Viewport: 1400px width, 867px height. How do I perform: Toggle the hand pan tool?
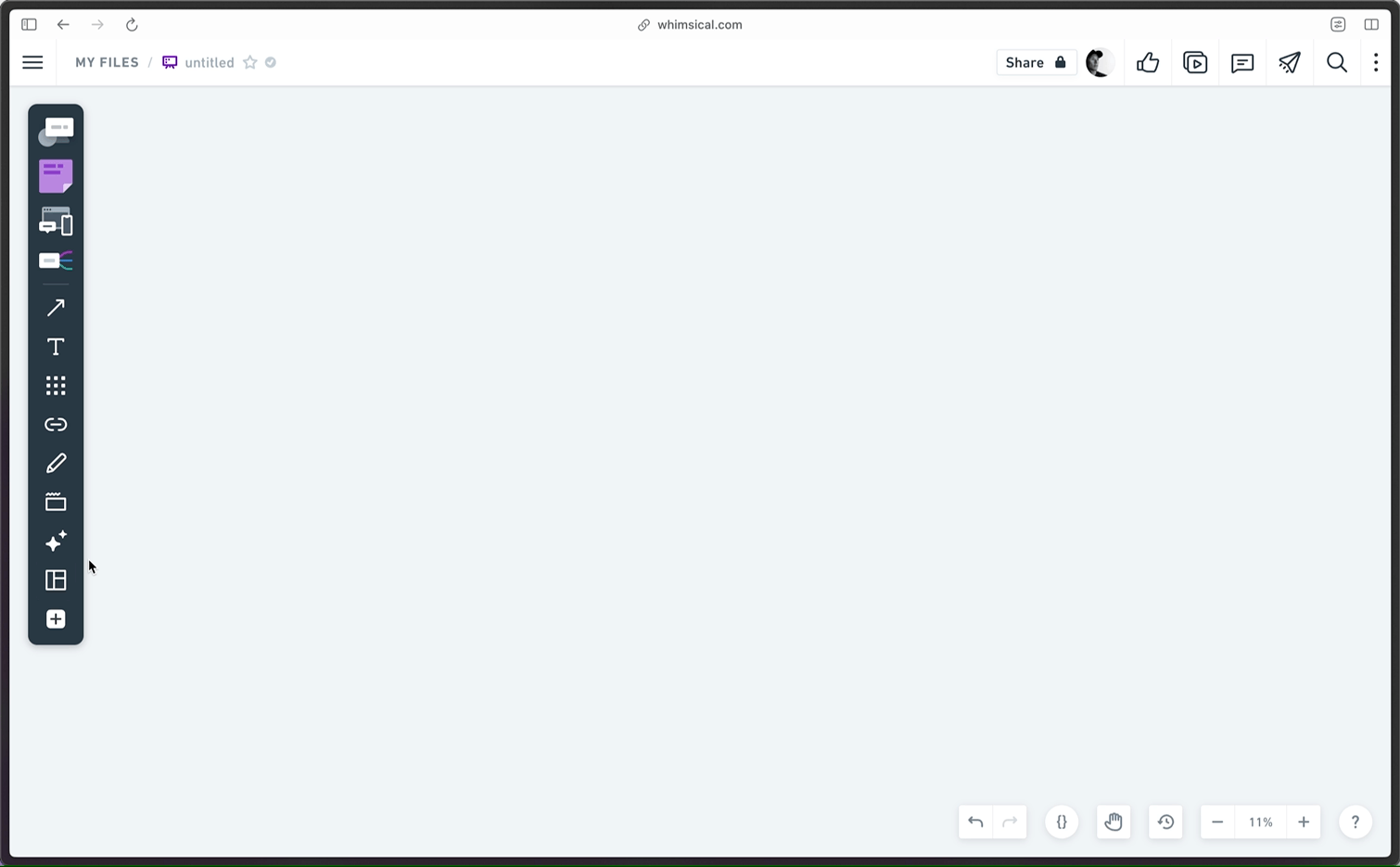coord(1114,822)
